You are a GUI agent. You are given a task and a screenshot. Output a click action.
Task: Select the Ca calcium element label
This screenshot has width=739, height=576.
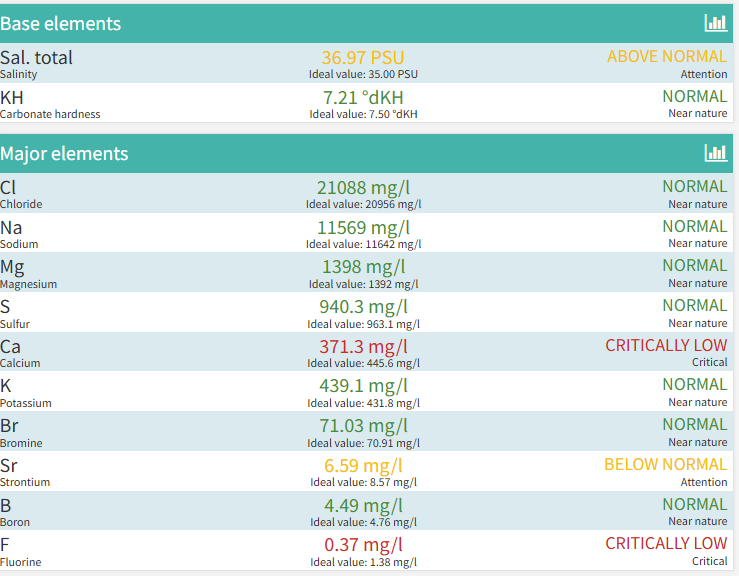point(10,347)
